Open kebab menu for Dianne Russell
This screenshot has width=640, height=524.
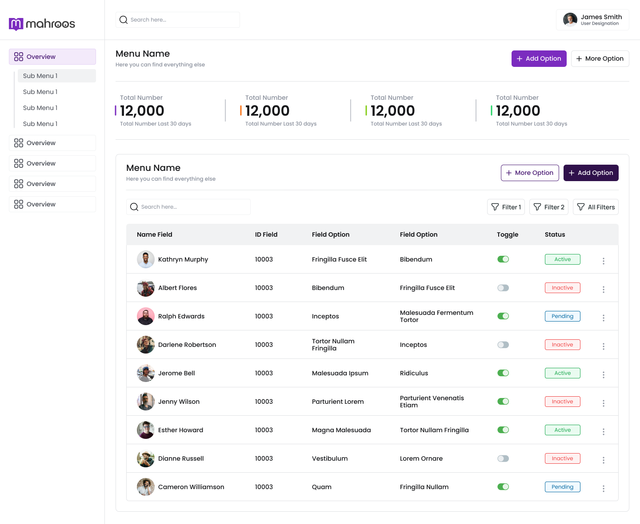click(x=603, y=460)
